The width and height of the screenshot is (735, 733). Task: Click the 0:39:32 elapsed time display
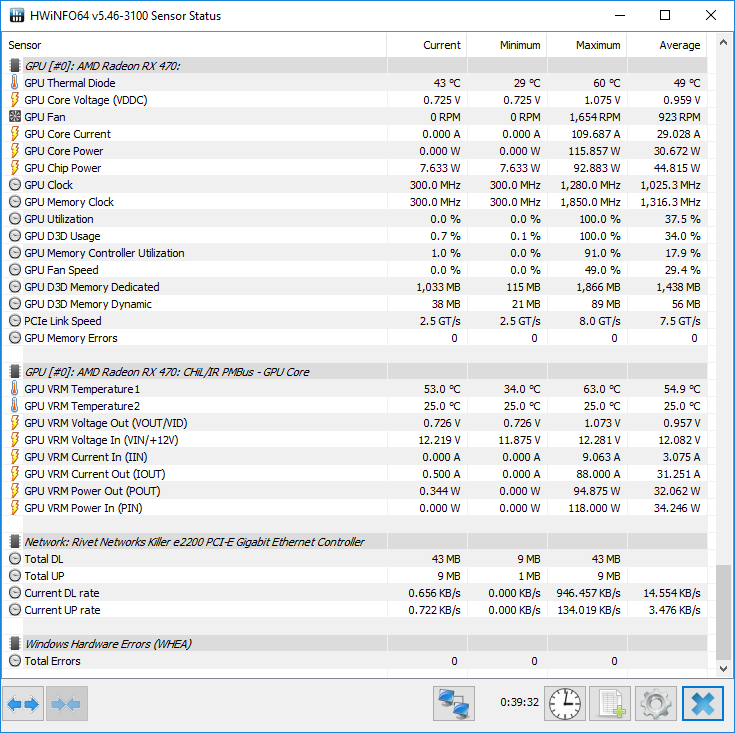pyautogui.click(x=519, y=702)
